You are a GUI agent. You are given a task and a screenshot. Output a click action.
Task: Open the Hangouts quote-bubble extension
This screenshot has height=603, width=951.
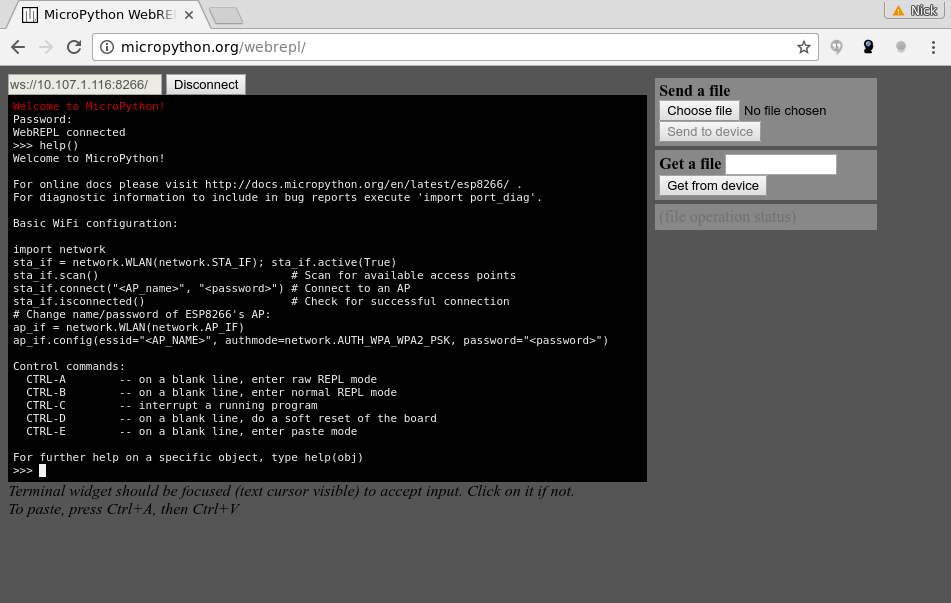[x=837, y=47]
